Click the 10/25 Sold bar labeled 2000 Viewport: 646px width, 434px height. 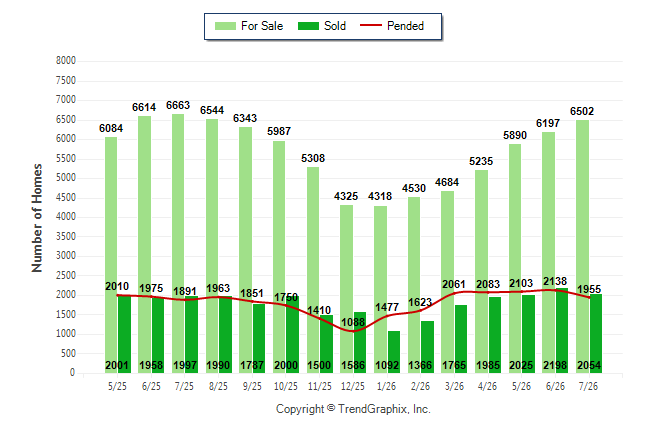[292, 334]
